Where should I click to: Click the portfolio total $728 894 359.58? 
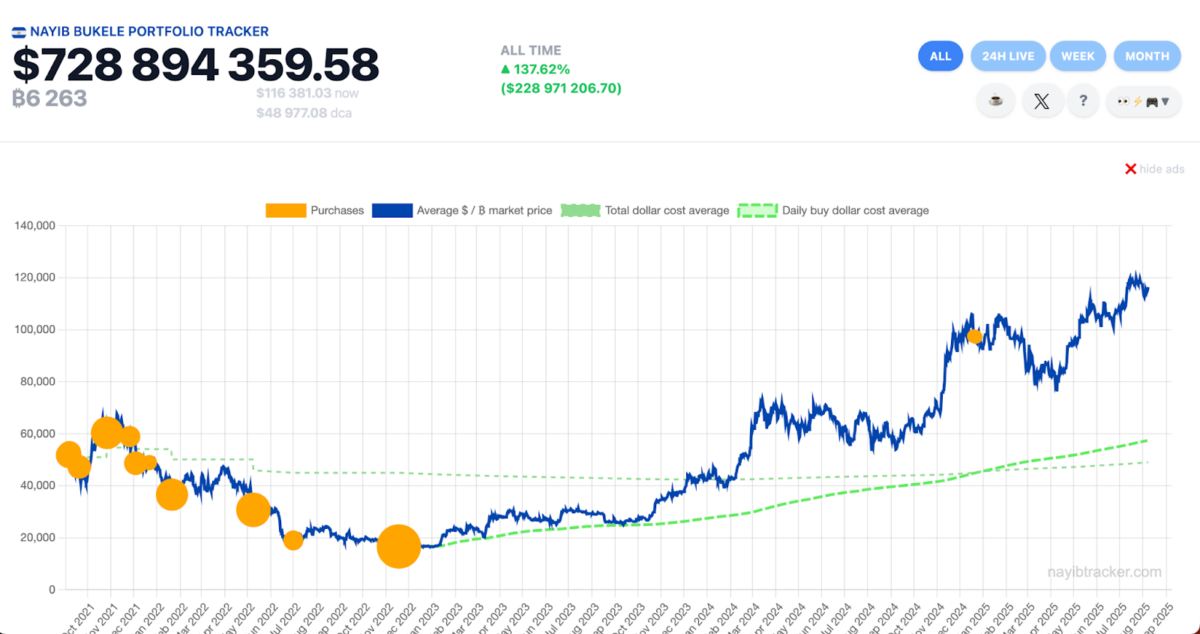(x=196, y=65)
